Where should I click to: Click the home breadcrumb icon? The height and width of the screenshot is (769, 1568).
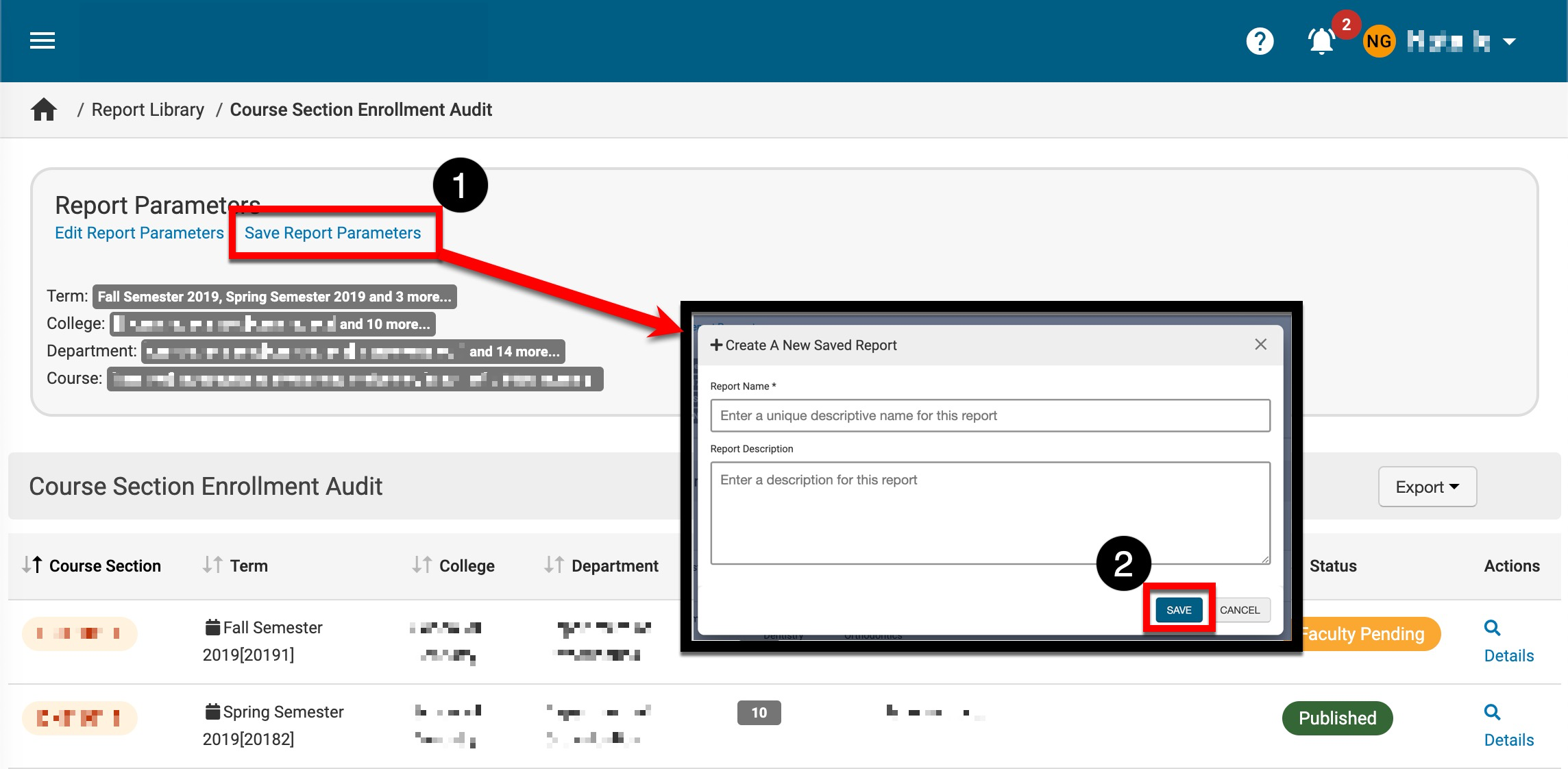44,110
